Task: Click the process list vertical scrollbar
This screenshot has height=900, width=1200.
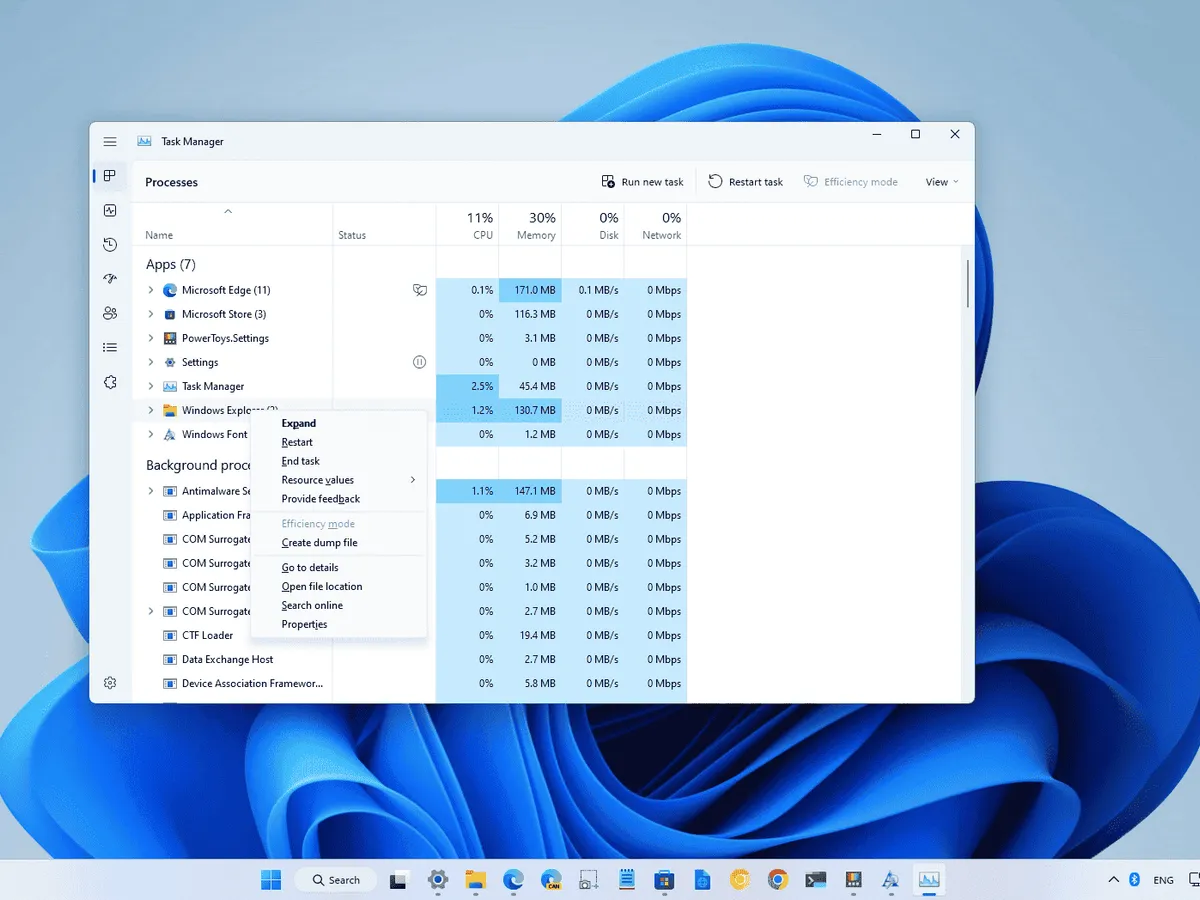Action: 967,285
